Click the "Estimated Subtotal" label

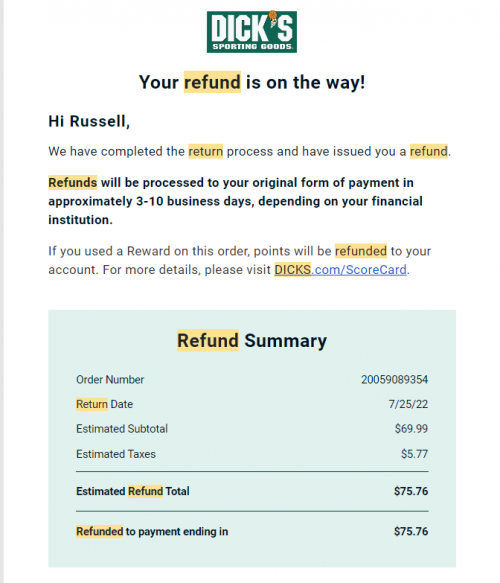click(x=122, y=429)
